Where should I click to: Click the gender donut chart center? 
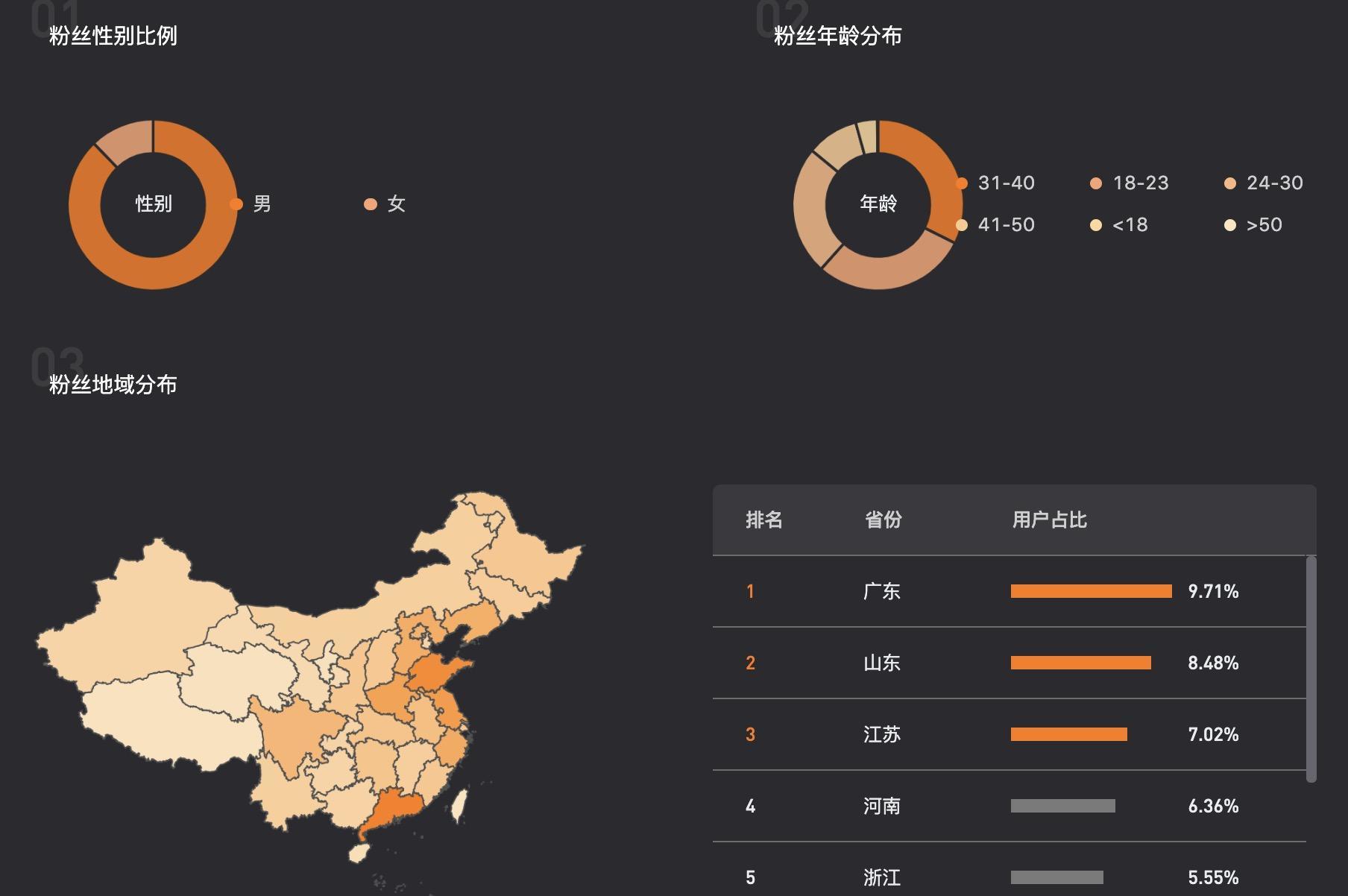point(154,204)
